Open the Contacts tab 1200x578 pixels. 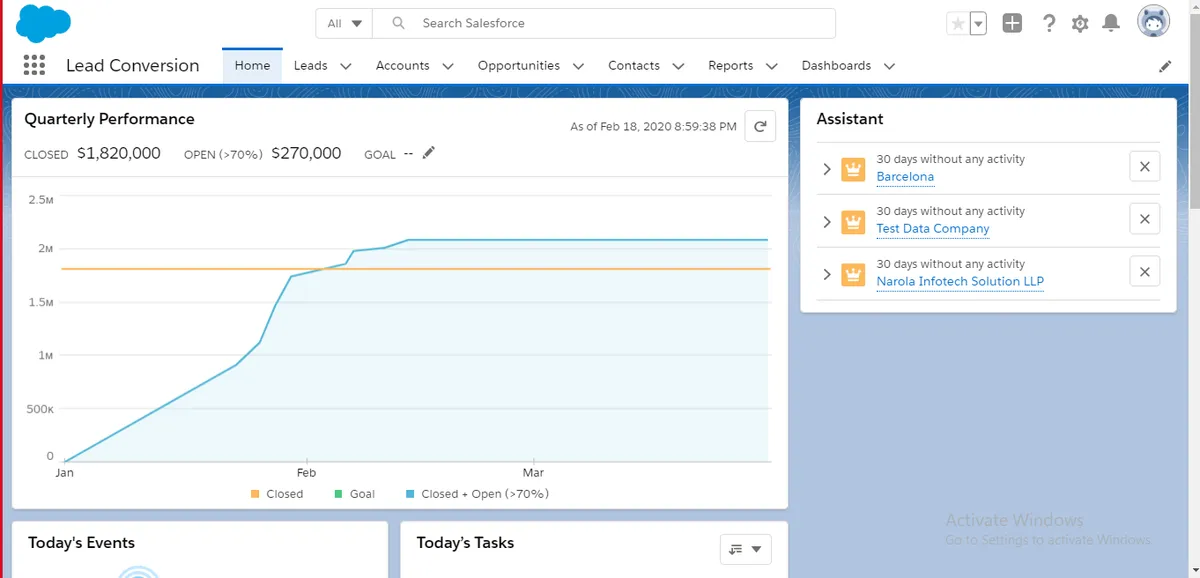(x=634, y=66)
